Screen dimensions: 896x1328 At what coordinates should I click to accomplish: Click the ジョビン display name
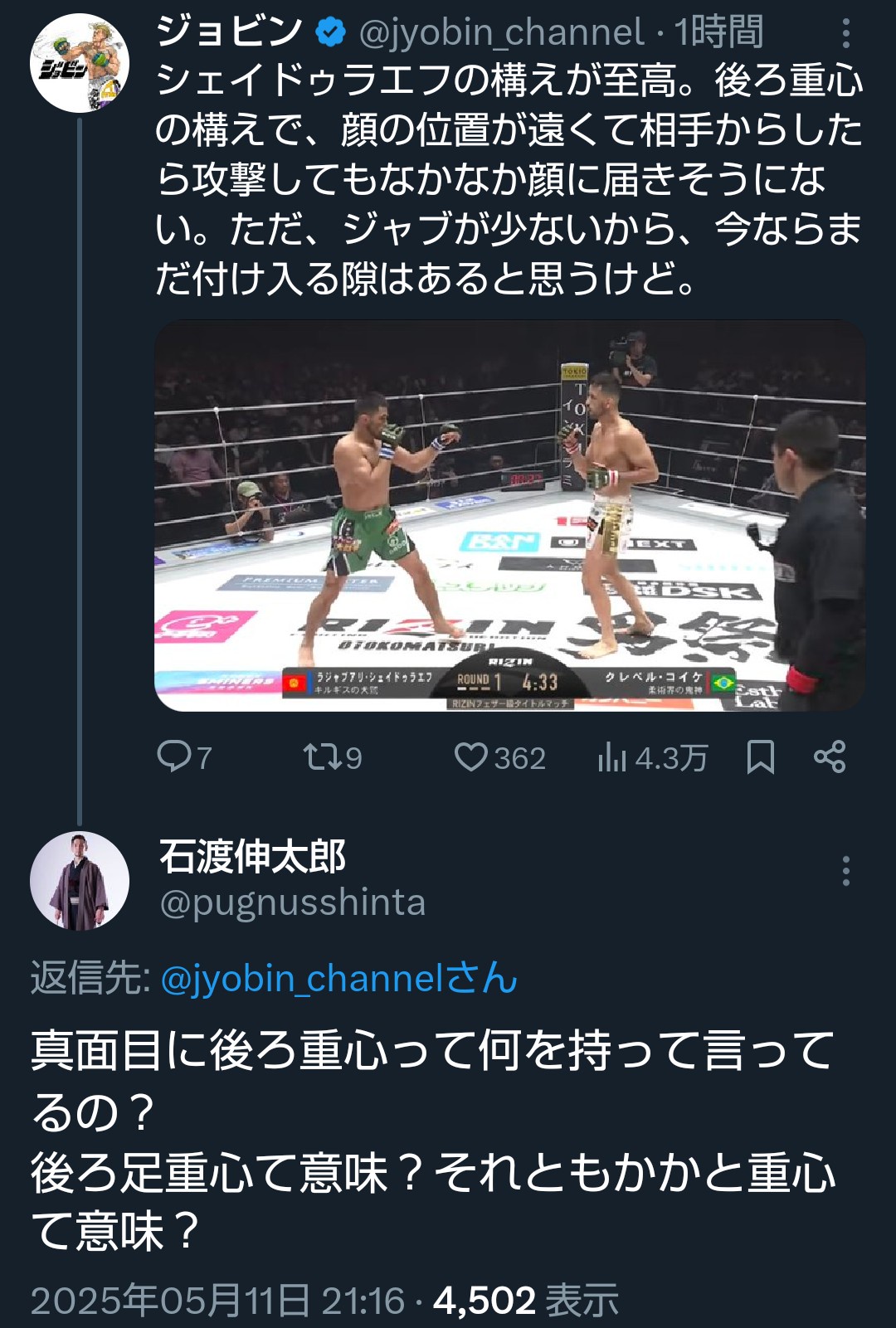coord(230,32)
